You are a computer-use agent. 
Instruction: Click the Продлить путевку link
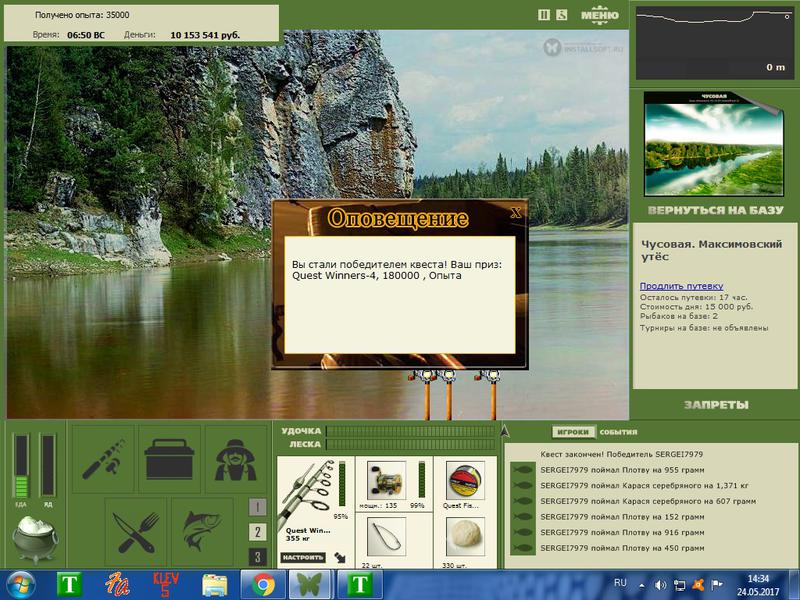pos(681,286)
